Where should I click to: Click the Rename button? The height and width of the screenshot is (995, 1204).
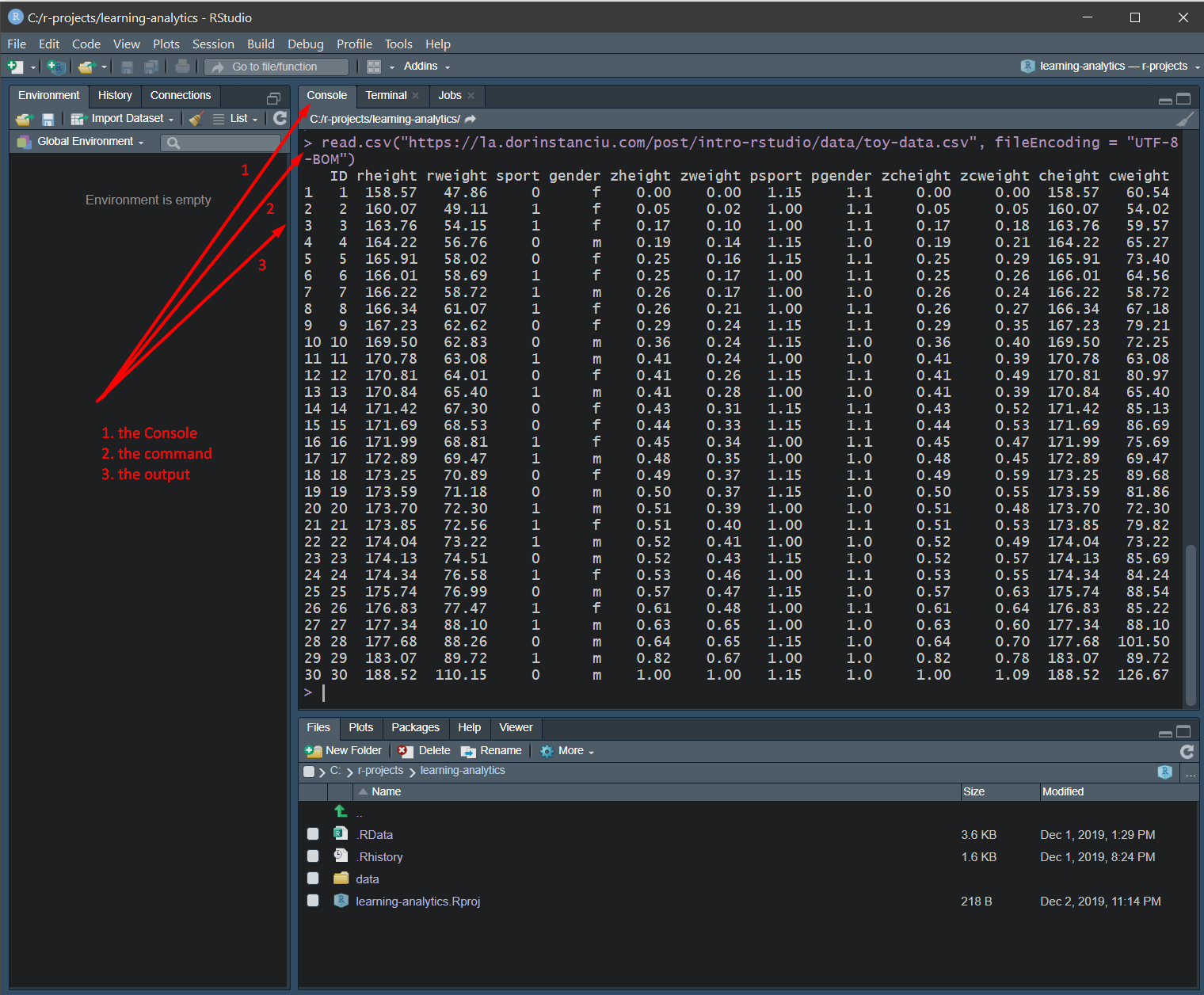(491, 751)
